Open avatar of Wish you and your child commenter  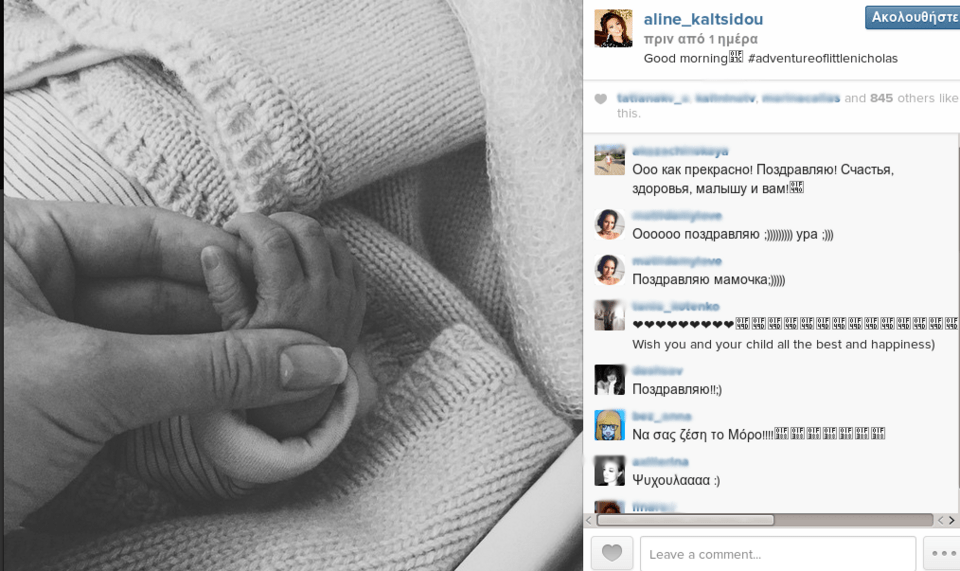[609, 315]
